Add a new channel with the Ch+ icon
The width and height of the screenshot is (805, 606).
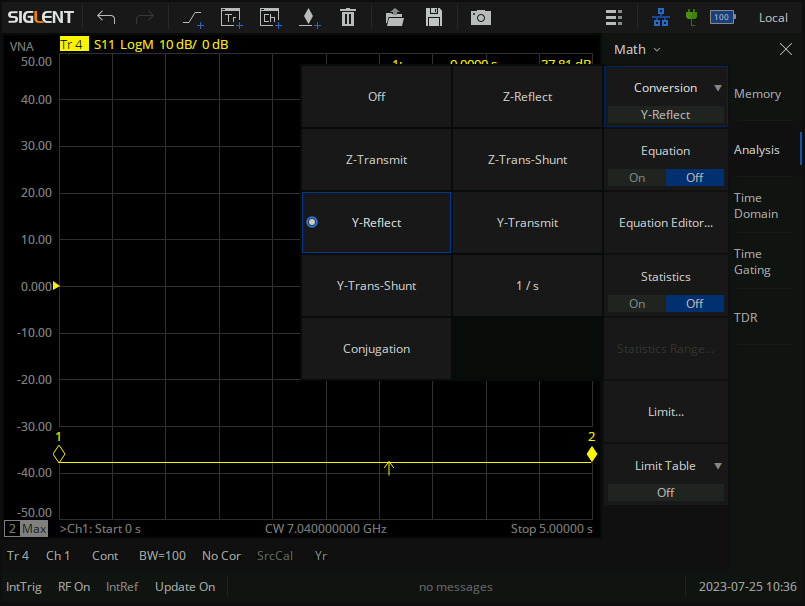click(270, 17)
